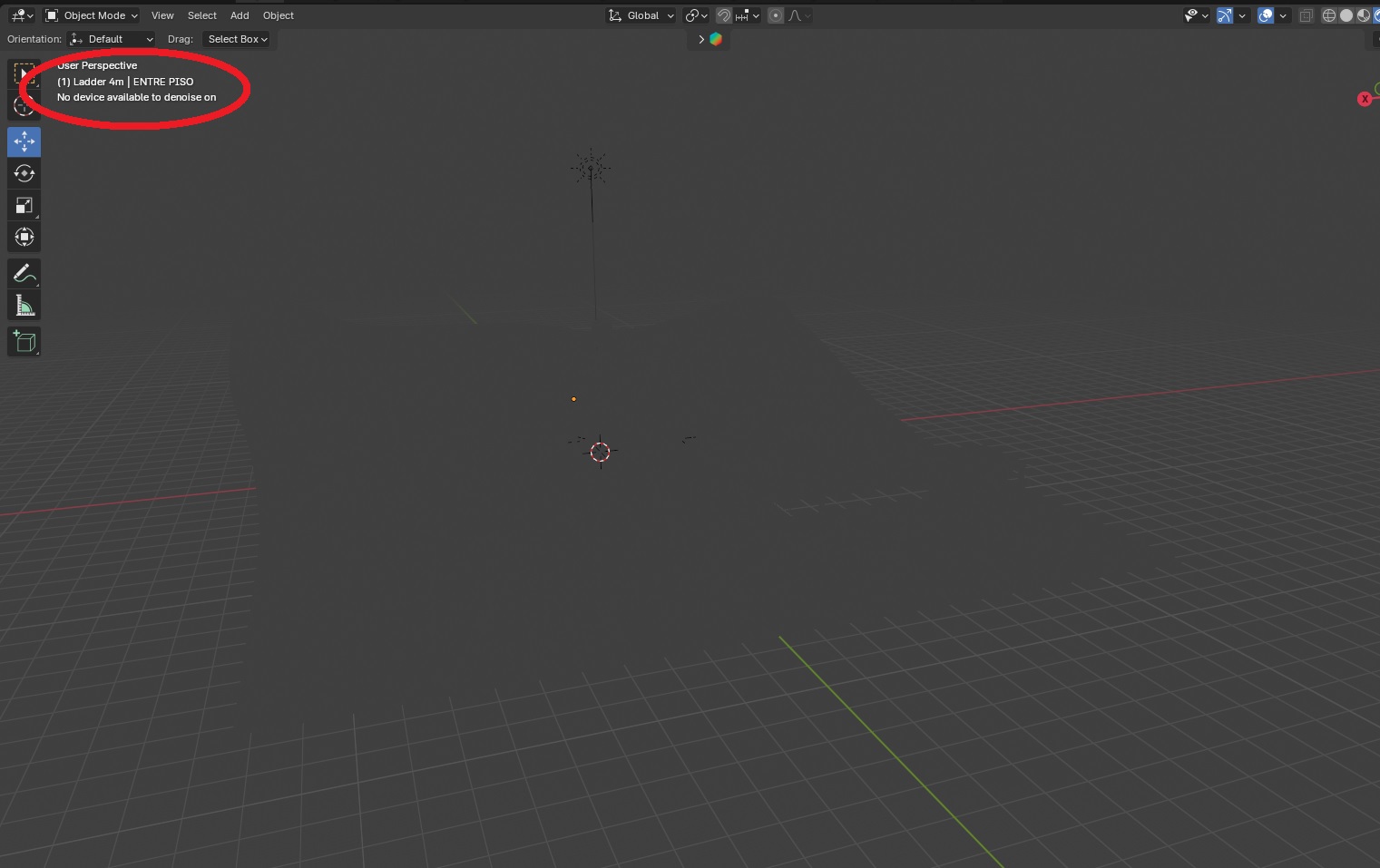Image resolution: width=1380 pixels, height=868 pixels.
Task: Switch to wireframe viewport shading
Action: 1329,15
